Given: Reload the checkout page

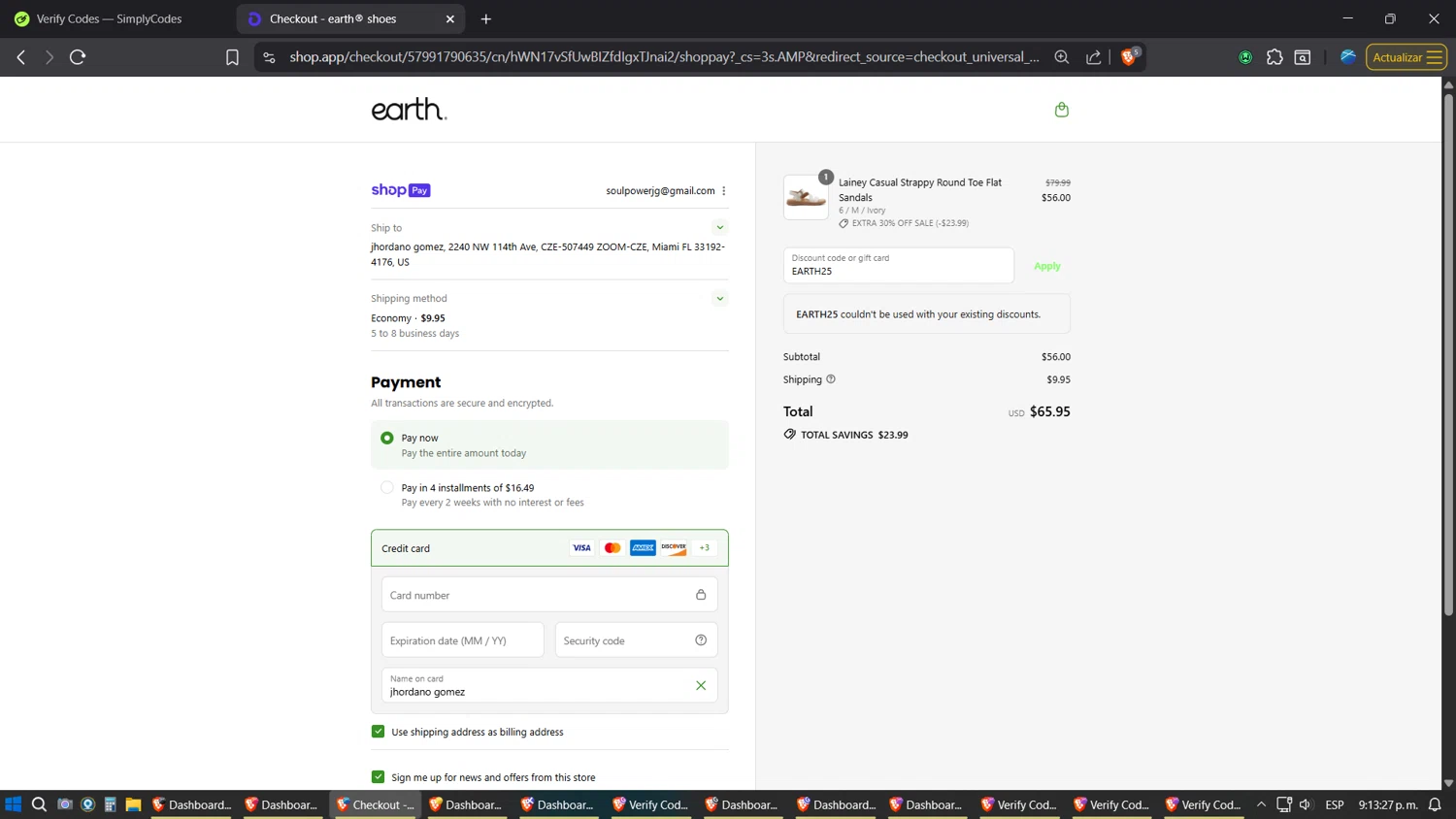Looking at the screenshot, I should point(78,57).
